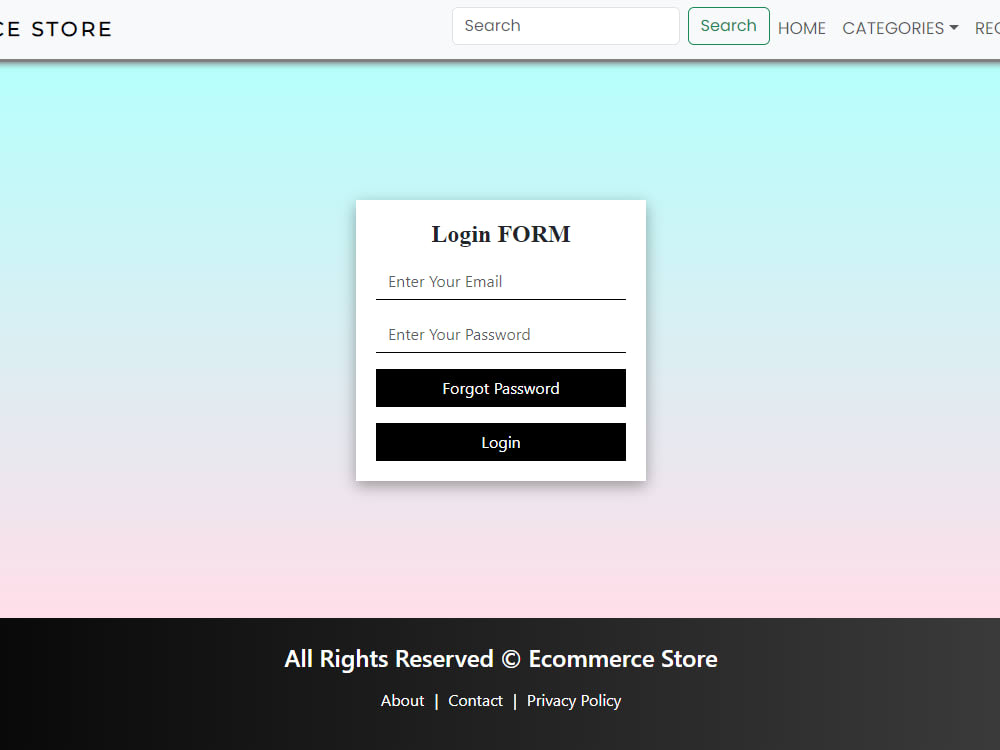Image resolution: width=1000 pixels, height=750 pixels.
Task: Open the Contact footer link
Action: pyautogui.click(x=475, y=700)
